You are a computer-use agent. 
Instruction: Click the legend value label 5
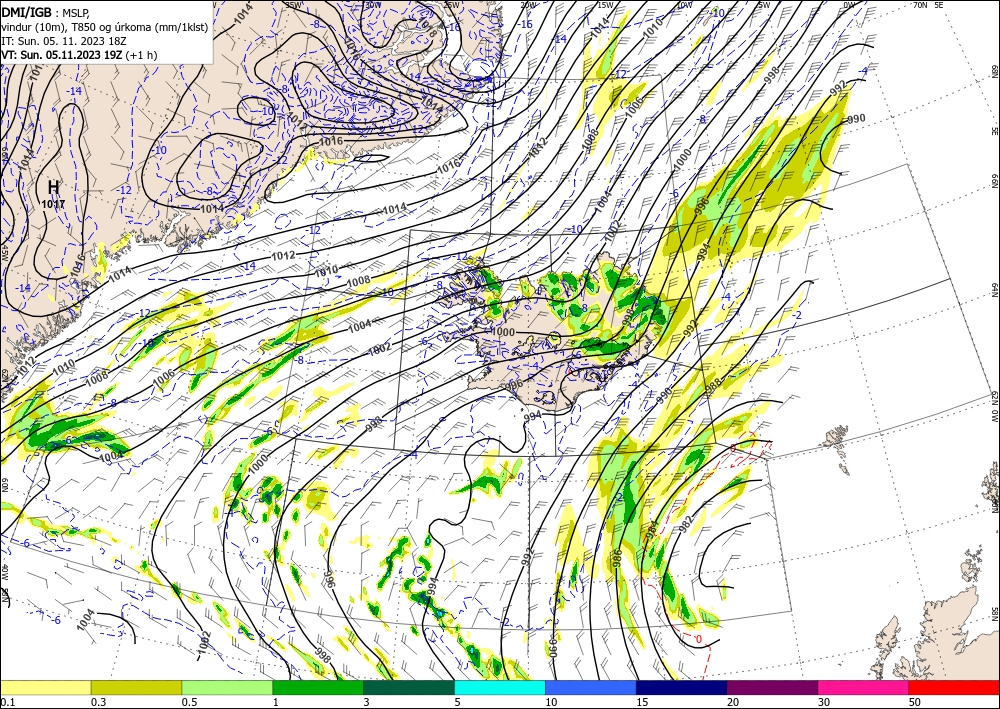457,702
